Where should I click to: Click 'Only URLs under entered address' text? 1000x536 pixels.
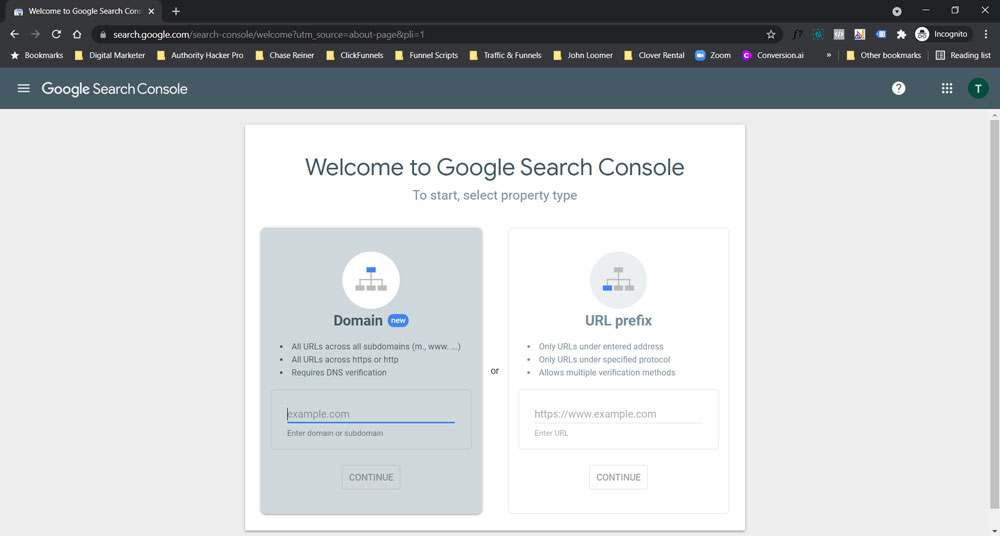(601, 346)
